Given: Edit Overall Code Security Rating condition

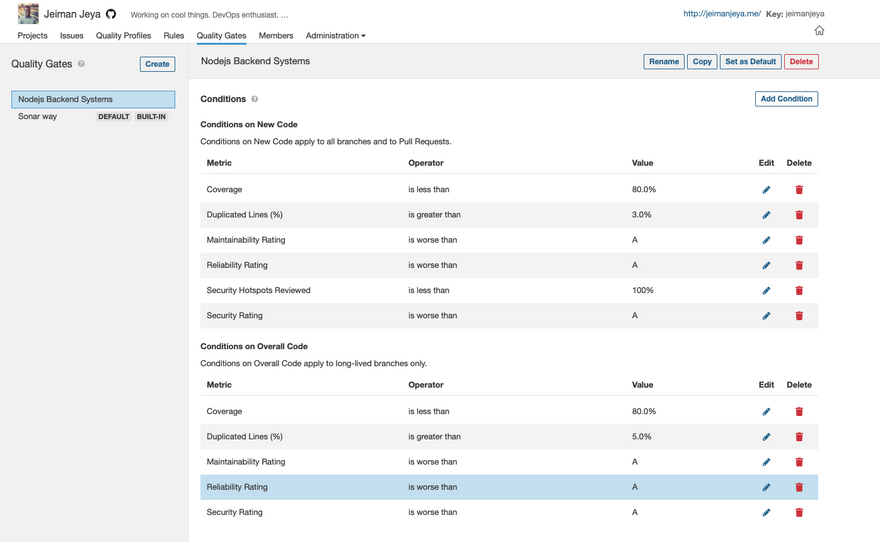Looking at the screenshot, I should 766,513.
